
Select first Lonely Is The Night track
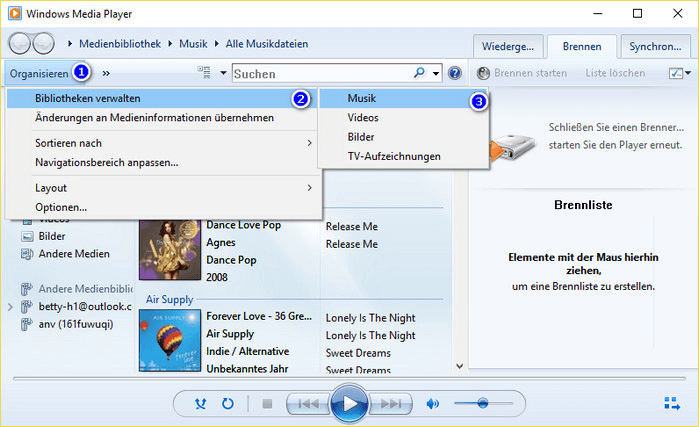coord(370,318)
